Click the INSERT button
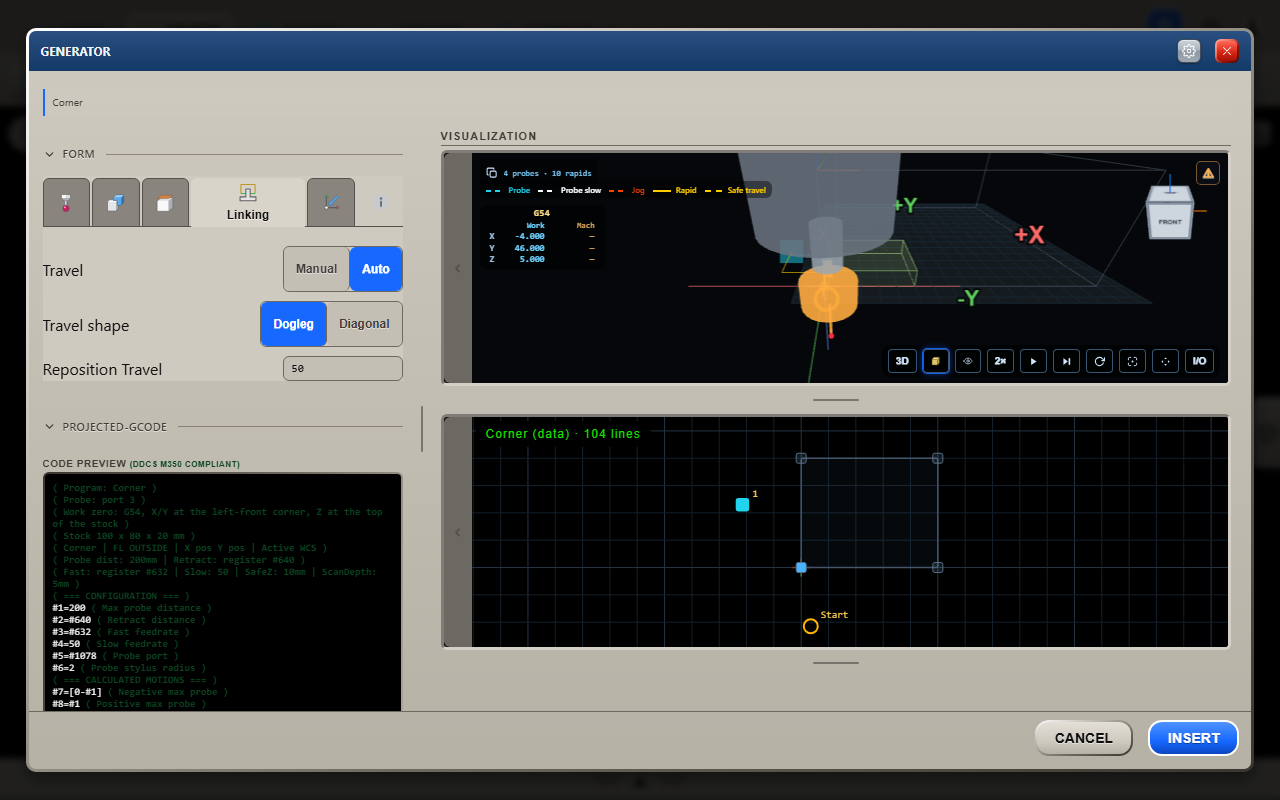The image size is (1280, 800). click(1194, 738)
